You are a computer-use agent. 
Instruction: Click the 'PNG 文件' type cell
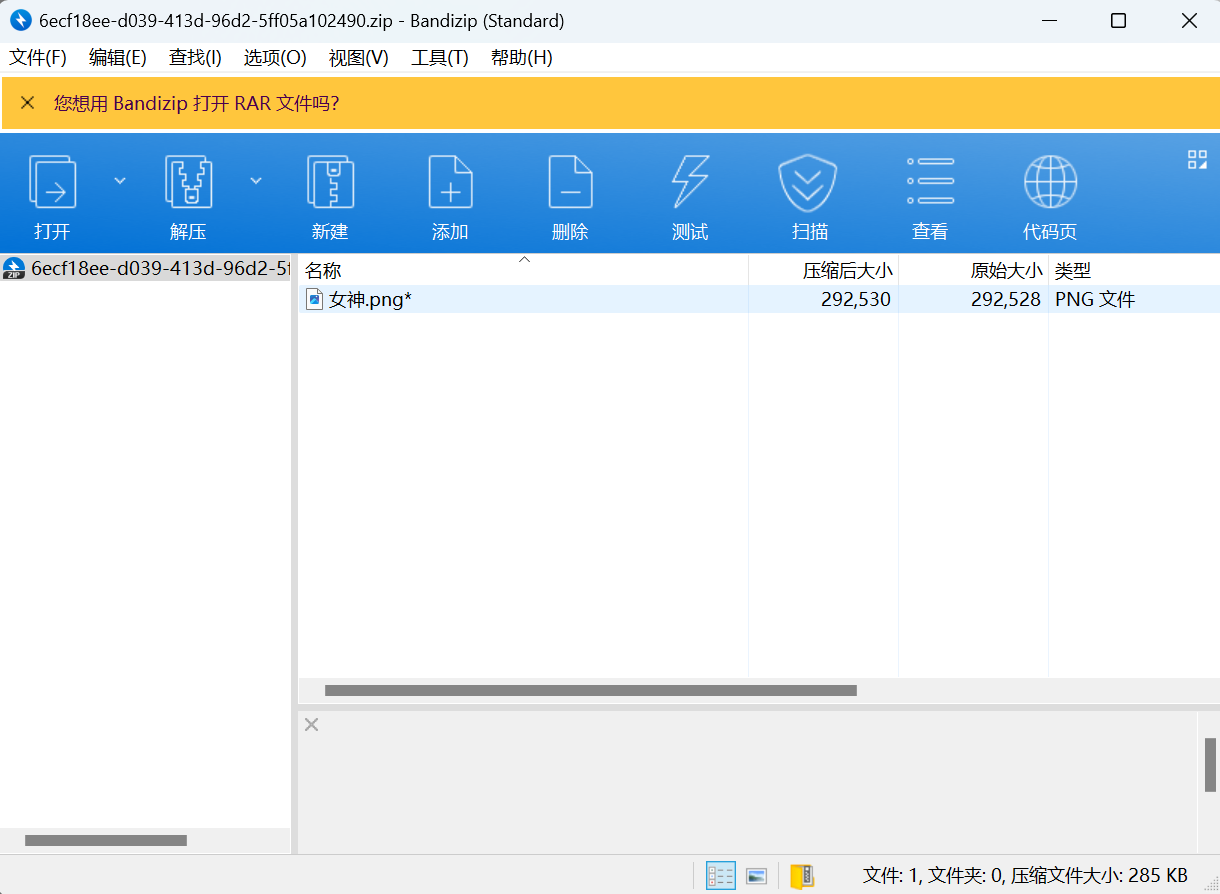(x=1095, y=299)
